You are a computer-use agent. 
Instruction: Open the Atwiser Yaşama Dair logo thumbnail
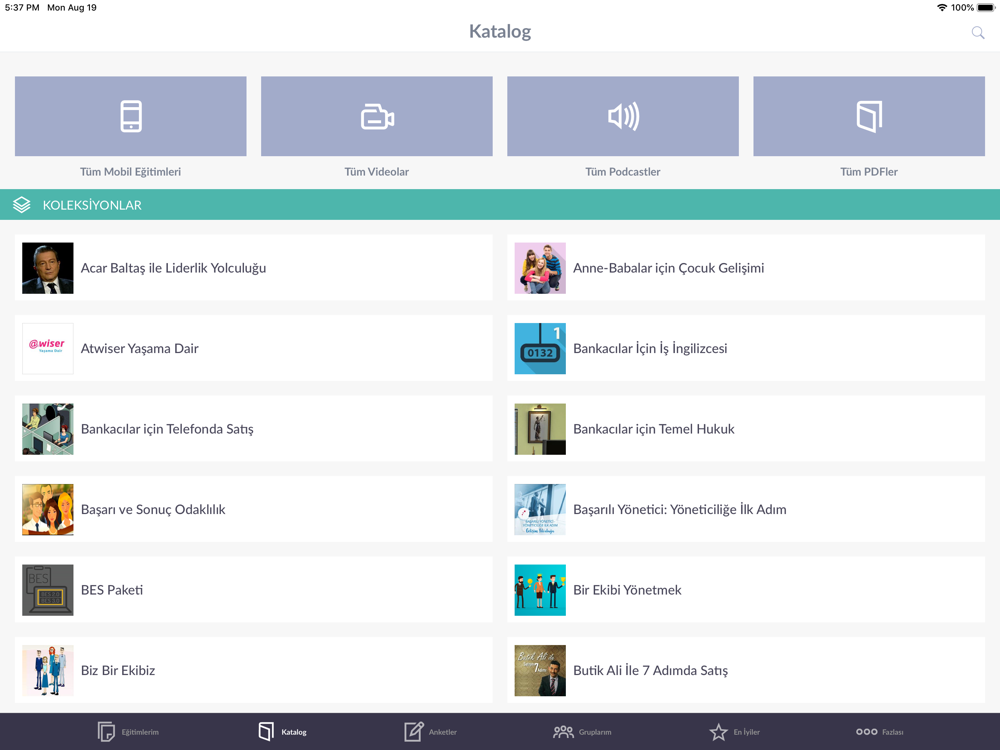48,348
